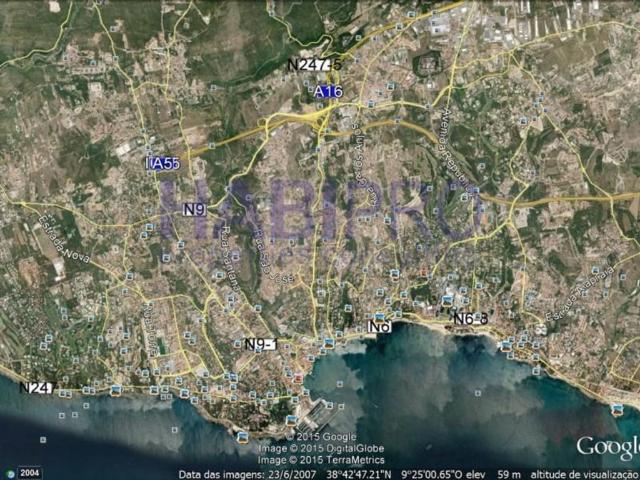This screenshot has height=480, width=640.
Task: Select the N247 road label
Action: point(36,387)
